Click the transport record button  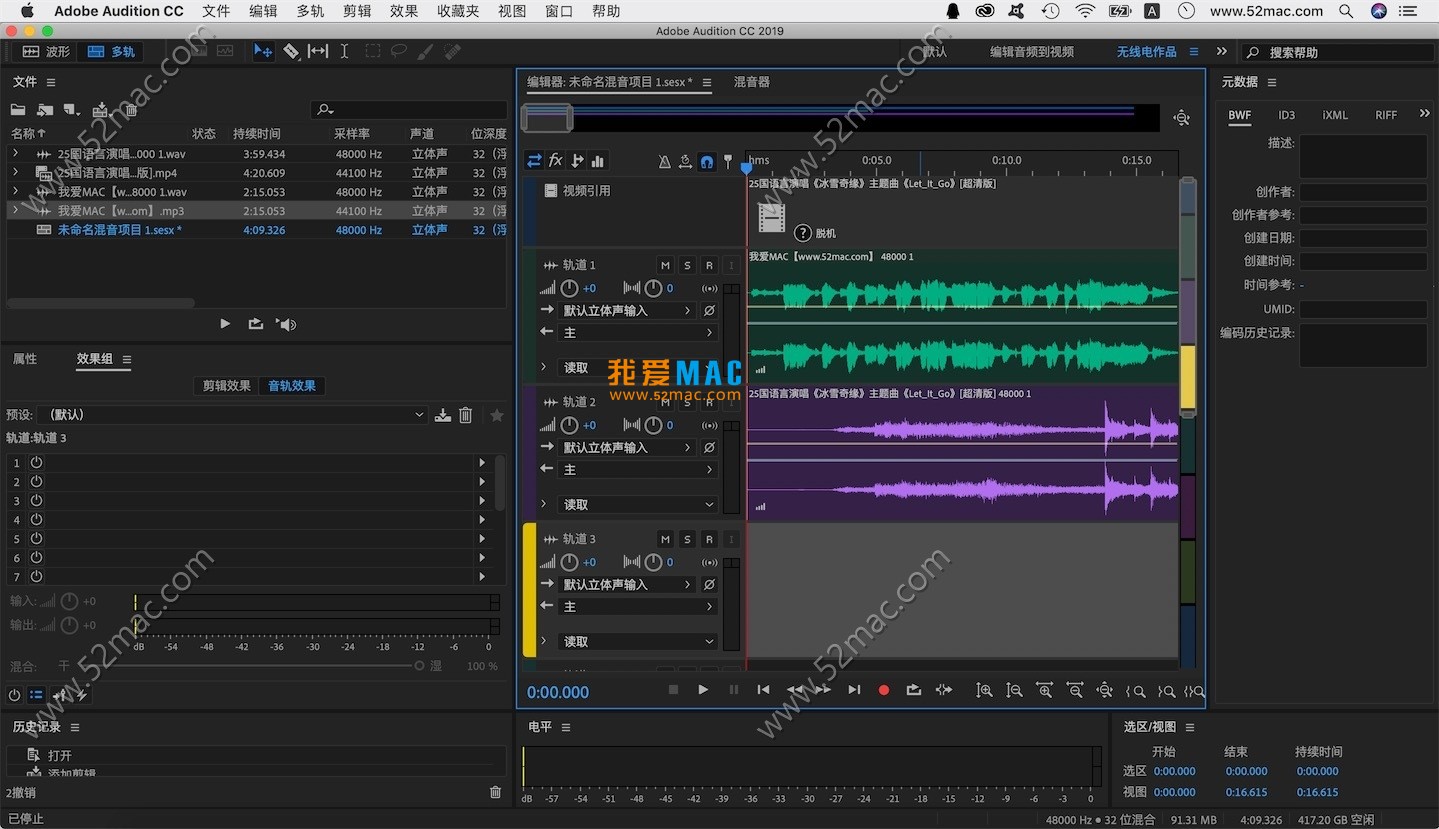(x=883, y=690)
